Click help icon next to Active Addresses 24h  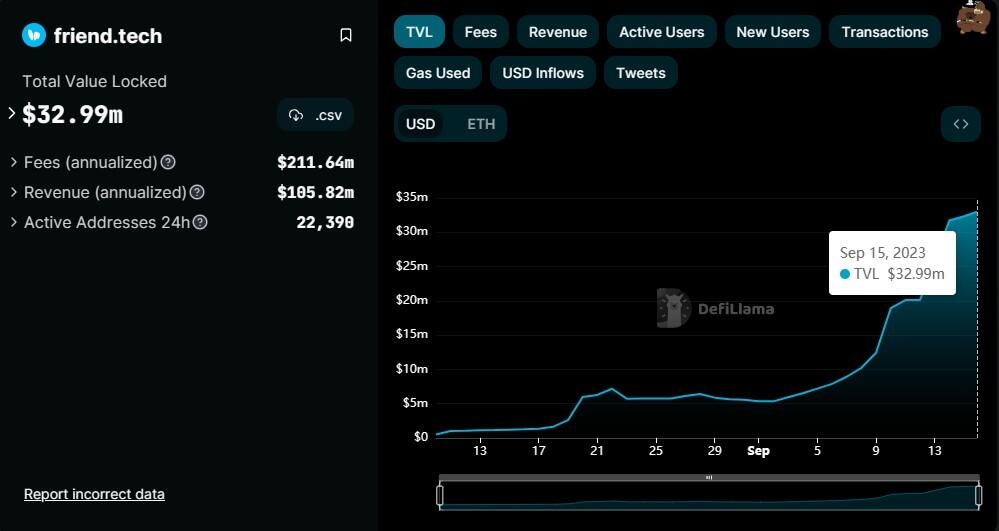click(x=200, y=222)
